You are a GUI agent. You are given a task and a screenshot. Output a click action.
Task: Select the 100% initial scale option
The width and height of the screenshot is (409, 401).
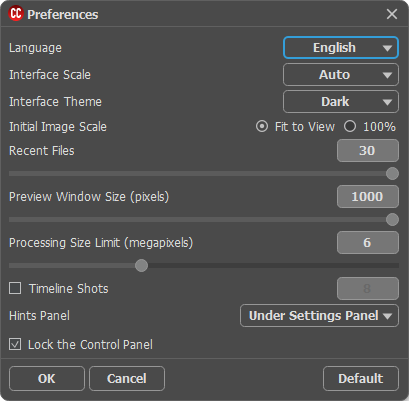(350, 127)
